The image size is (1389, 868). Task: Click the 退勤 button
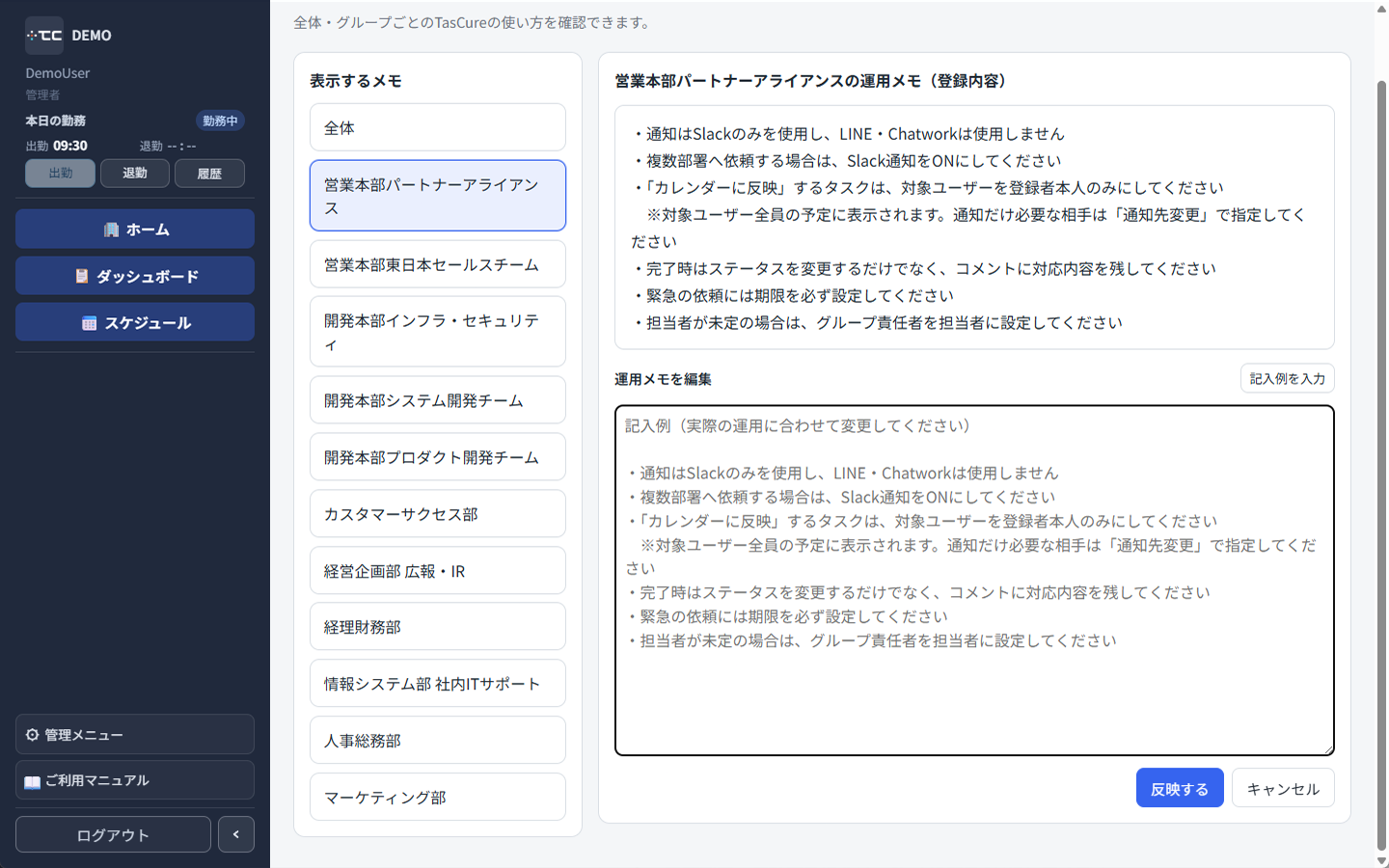pyautogui.click(x=135, y=174)
